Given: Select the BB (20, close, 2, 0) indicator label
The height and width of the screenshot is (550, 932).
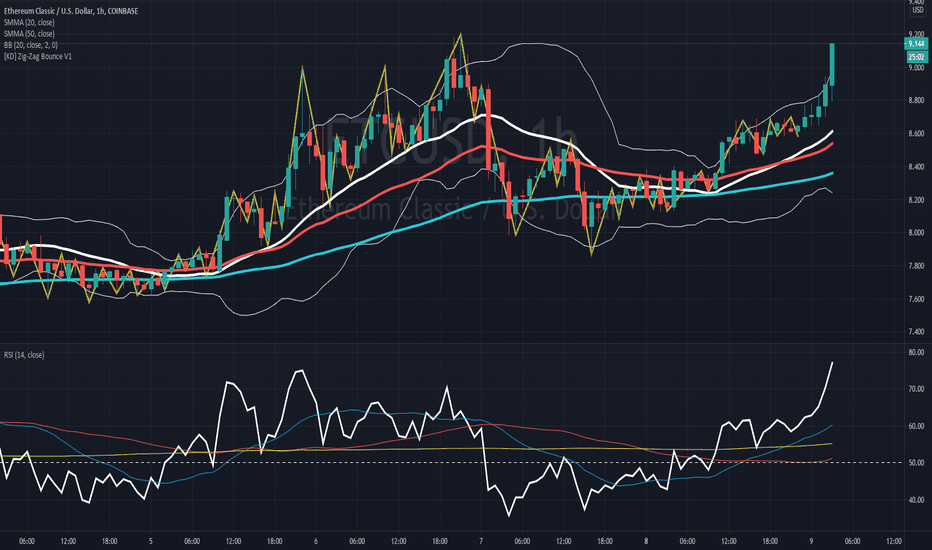Looking at the screenshot, I should pyautogui.click(x=31, y=45).
